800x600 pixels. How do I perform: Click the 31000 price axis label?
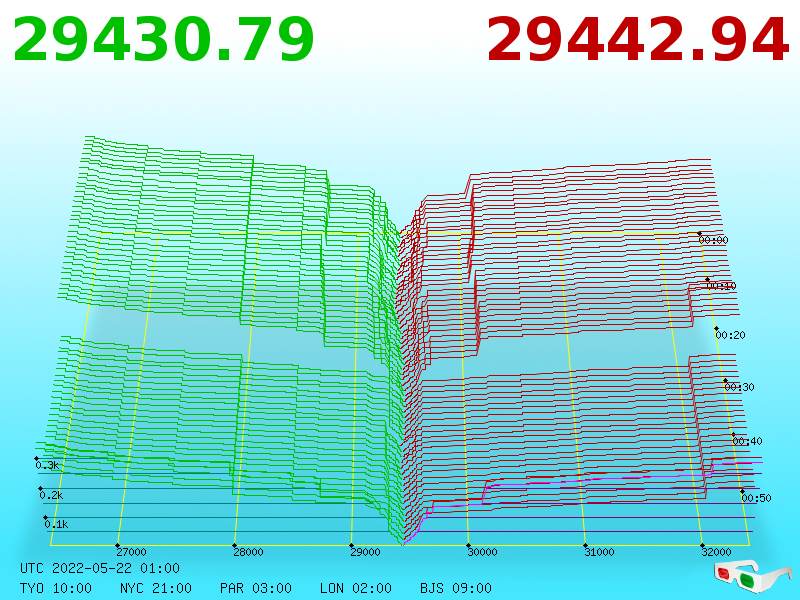[x=599, y=552]
